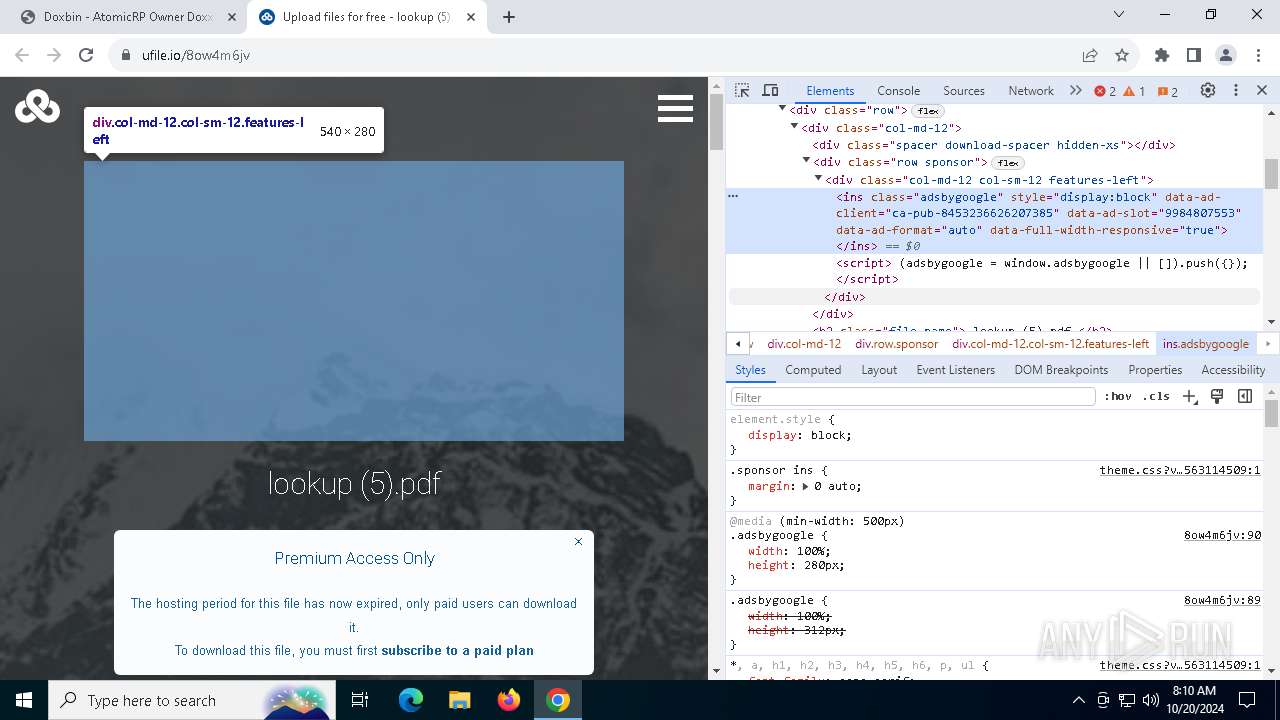
Task: Collapse the col-sm-12 features-left node
Action: tap(819, 180)
